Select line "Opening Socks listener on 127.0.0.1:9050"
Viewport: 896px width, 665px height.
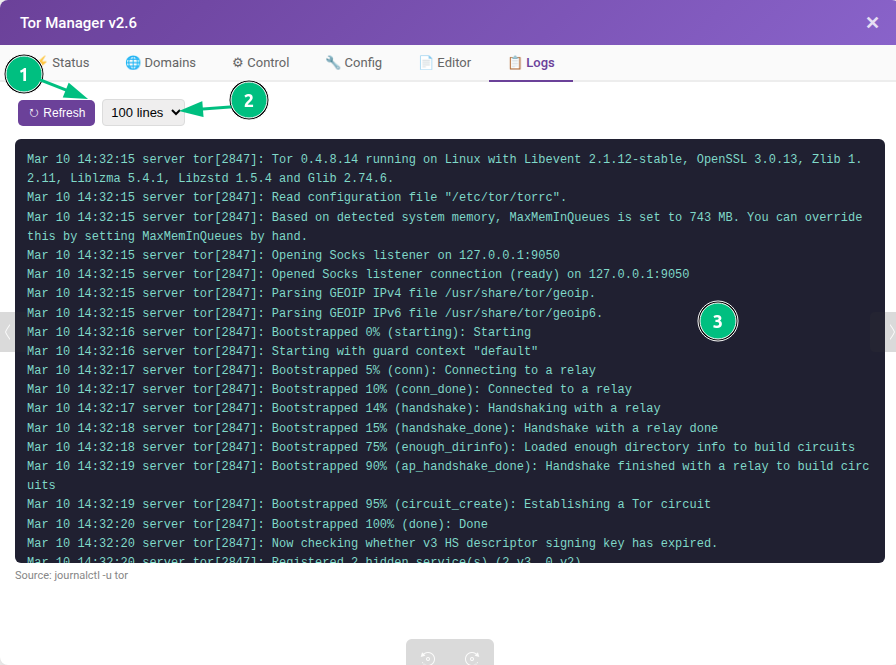click(293, 255)
